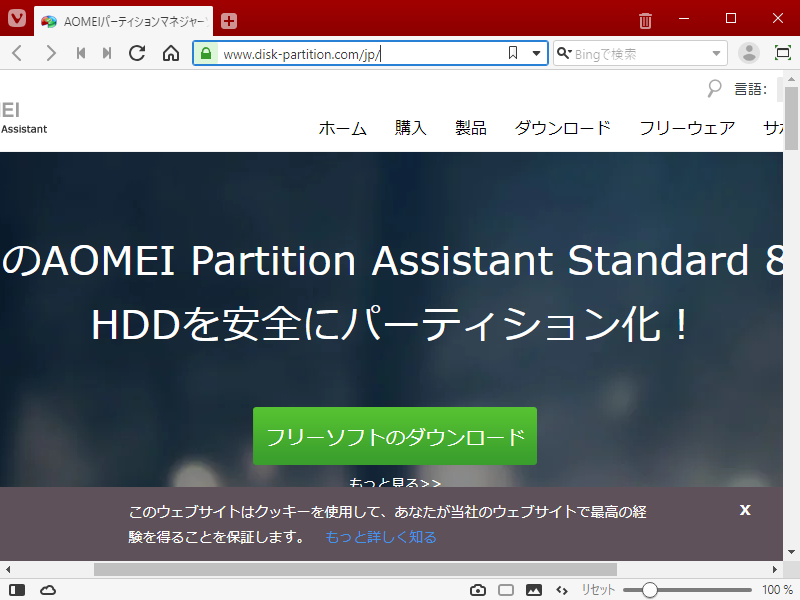Toggle tab tiling icon
The height and width of the screenshot is (600, 800).
pyautogui.click(x=506, y=590)
